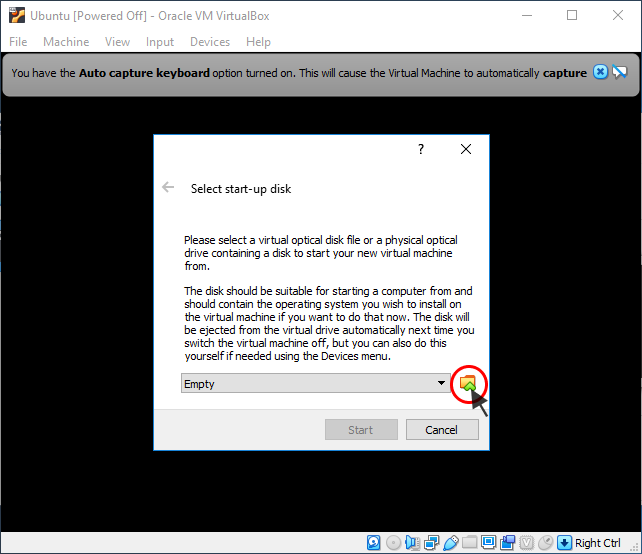Open the File menu

[18, 42]
